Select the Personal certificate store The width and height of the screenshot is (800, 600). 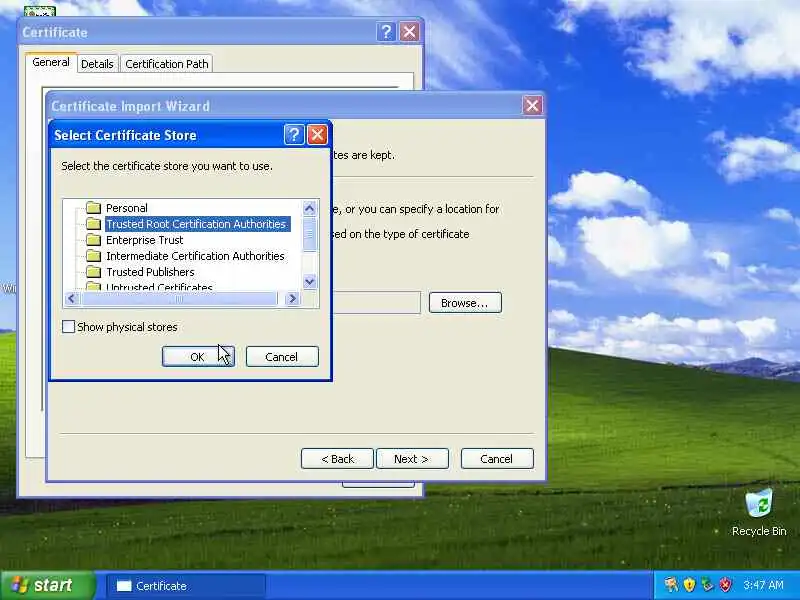[127, 208]
